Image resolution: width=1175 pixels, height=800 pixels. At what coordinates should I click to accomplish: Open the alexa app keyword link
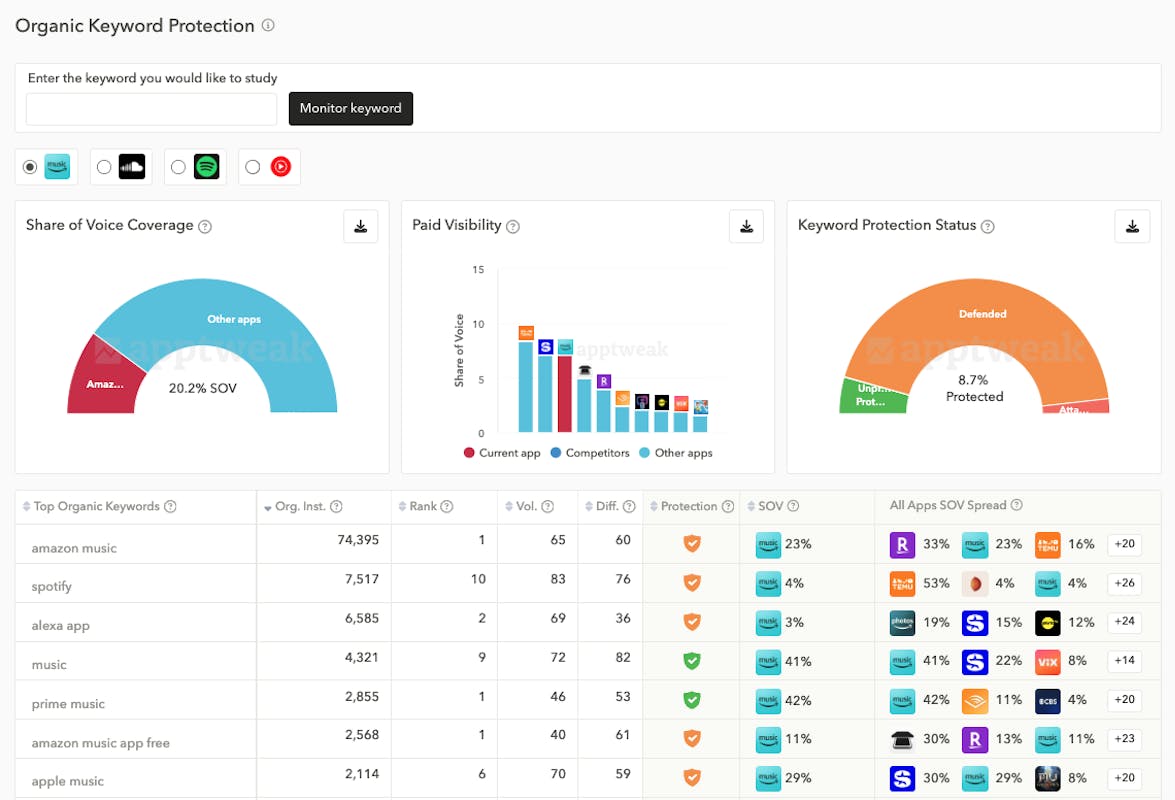point(61,626)
